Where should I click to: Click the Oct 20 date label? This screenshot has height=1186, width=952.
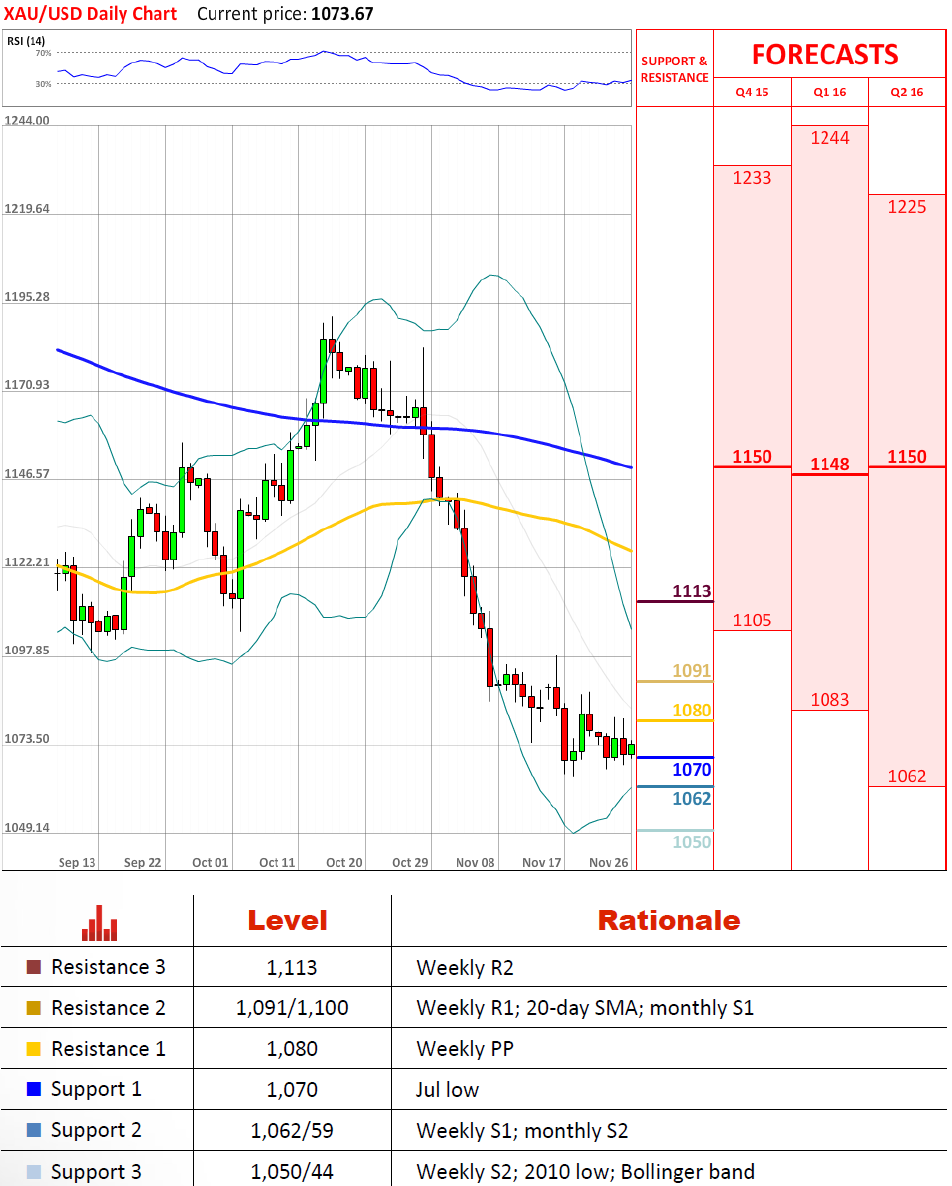pos(344,862)
